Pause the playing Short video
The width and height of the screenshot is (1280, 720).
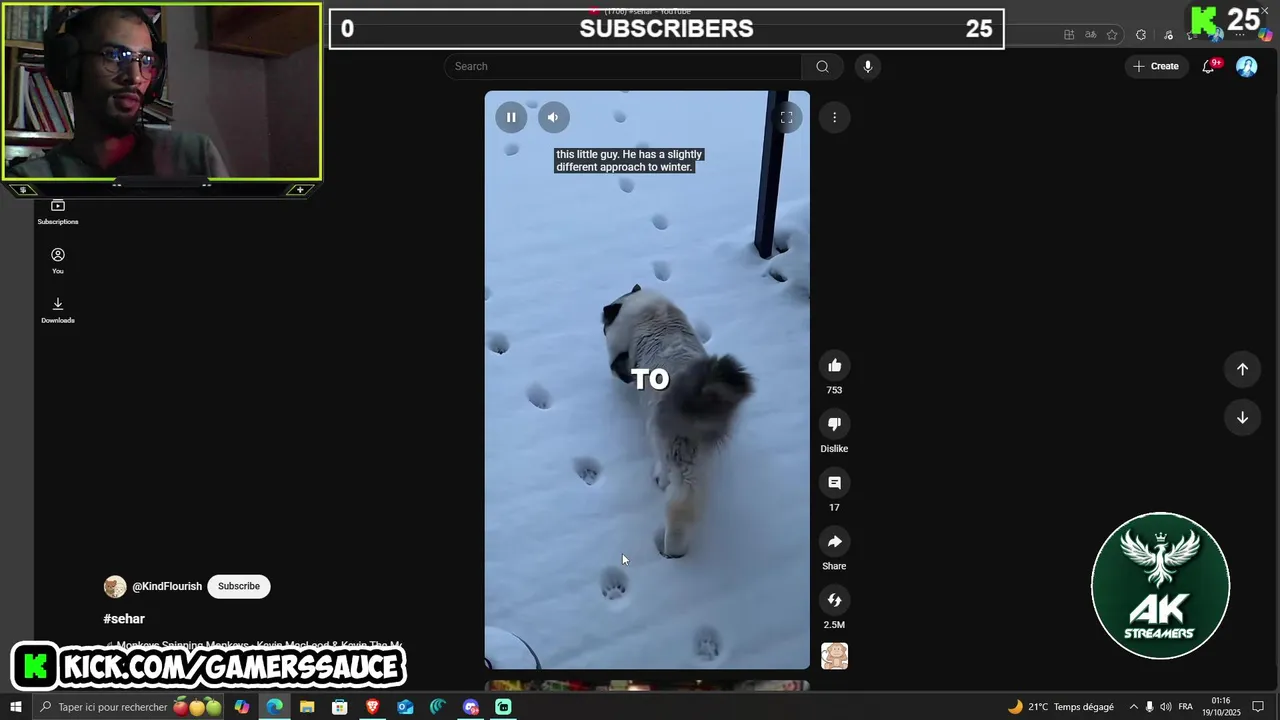coord(511,117)
